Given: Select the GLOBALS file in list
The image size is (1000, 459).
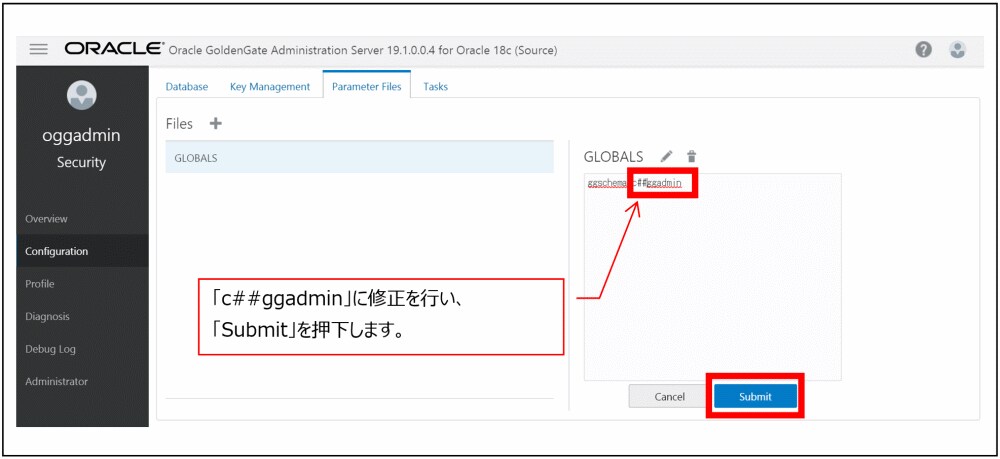Looking at the screenshot, I should (360, 157).
